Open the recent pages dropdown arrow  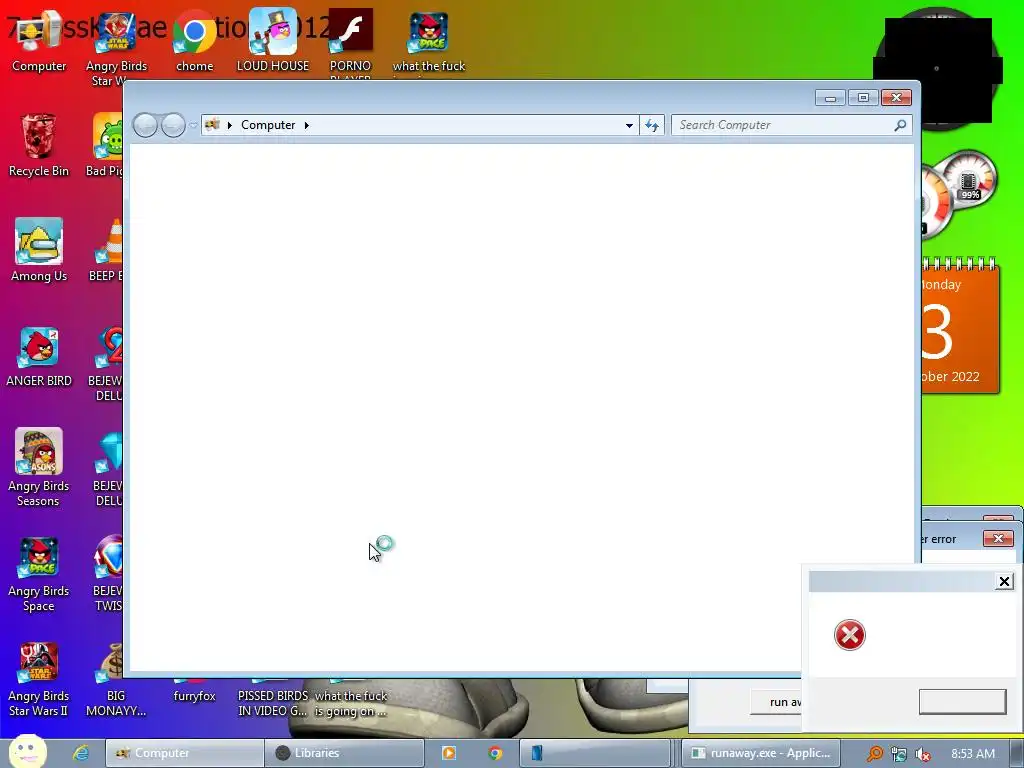(x=193, y=125)
